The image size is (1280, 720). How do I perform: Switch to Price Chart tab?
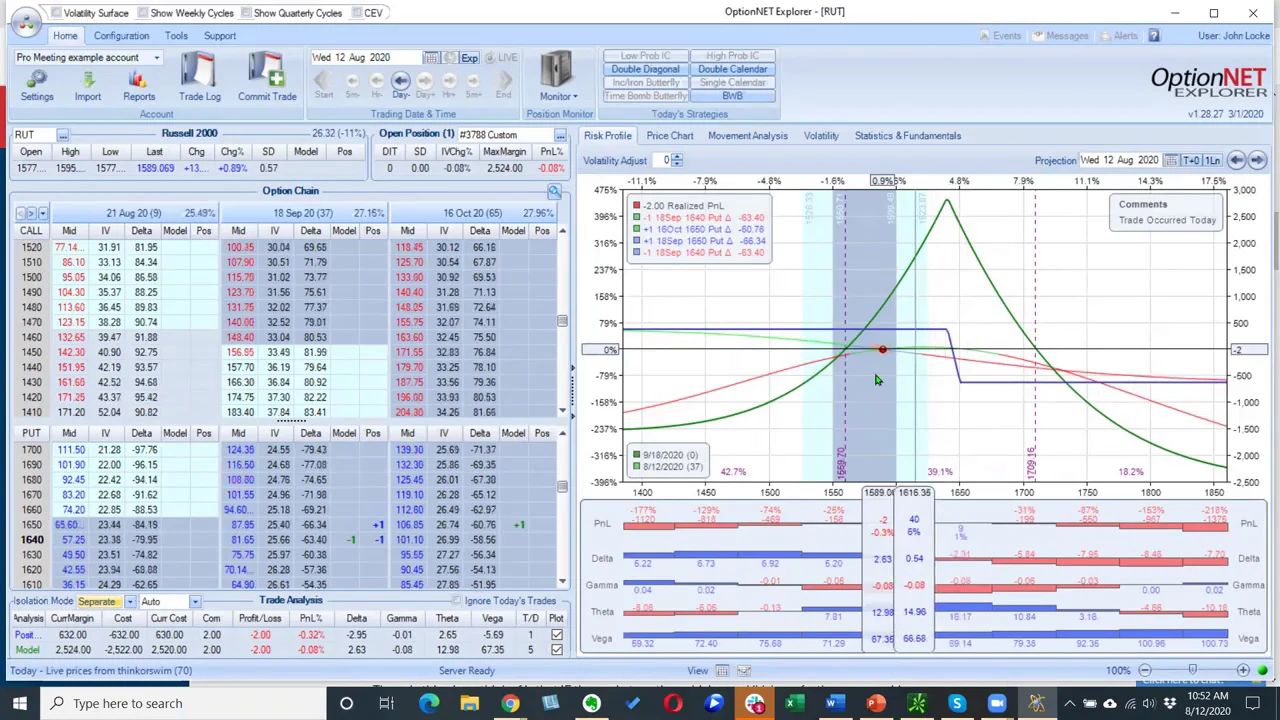(x=670, y=136)
